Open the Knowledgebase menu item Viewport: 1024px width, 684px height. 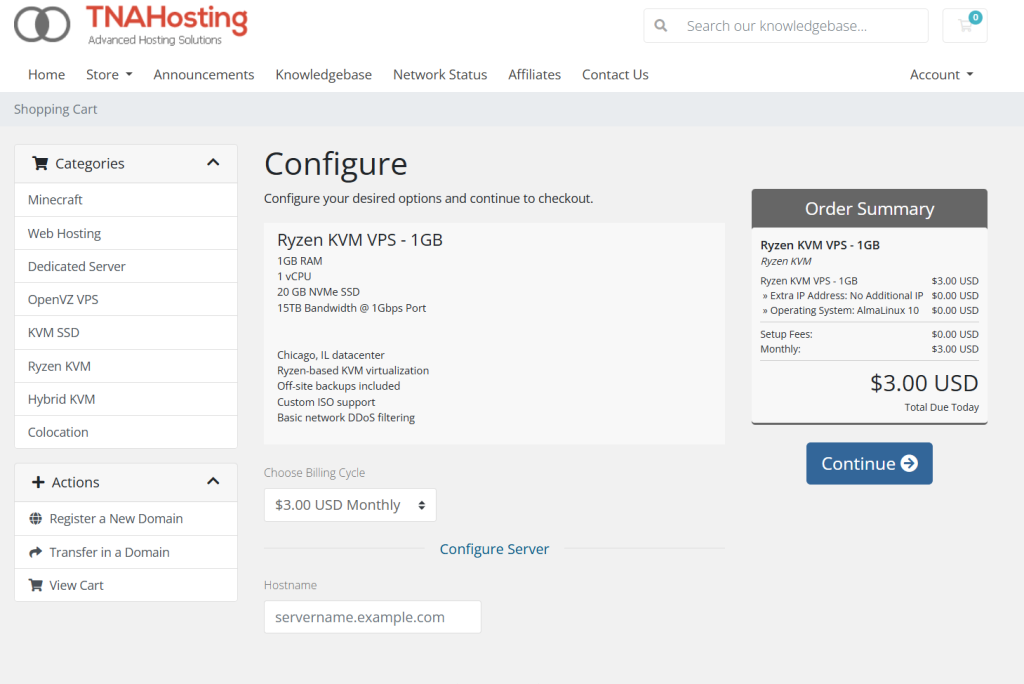pos(323,75)
